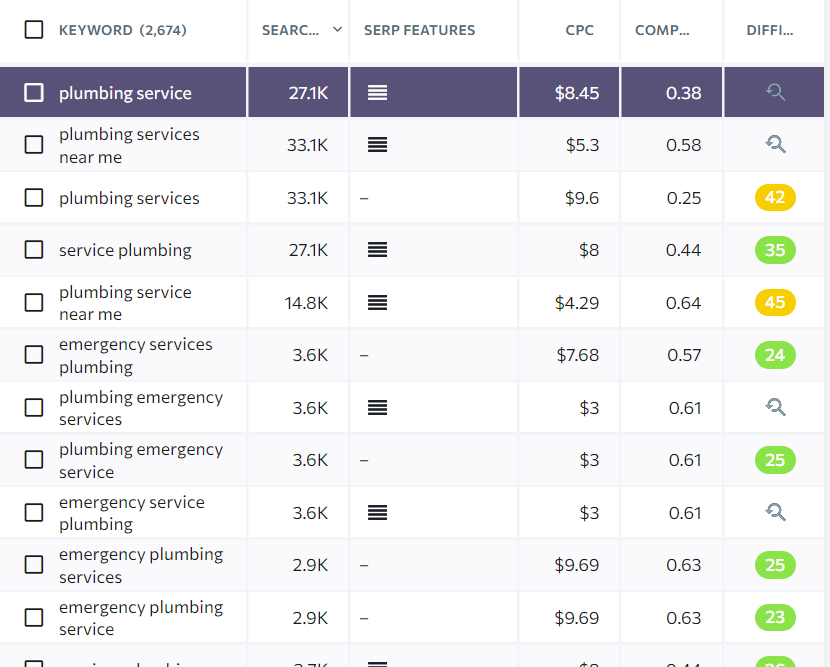
Task: Toggle sort arrow on Search volume column
Action: point(337,30)
